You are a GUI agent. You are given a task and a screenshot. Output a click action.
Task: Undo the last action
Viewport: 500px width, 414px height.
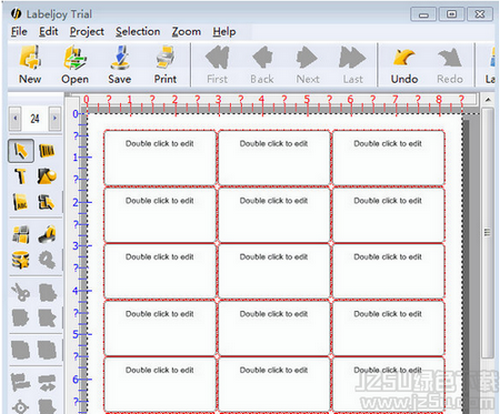pyautogui.click(x=404, y=65)
